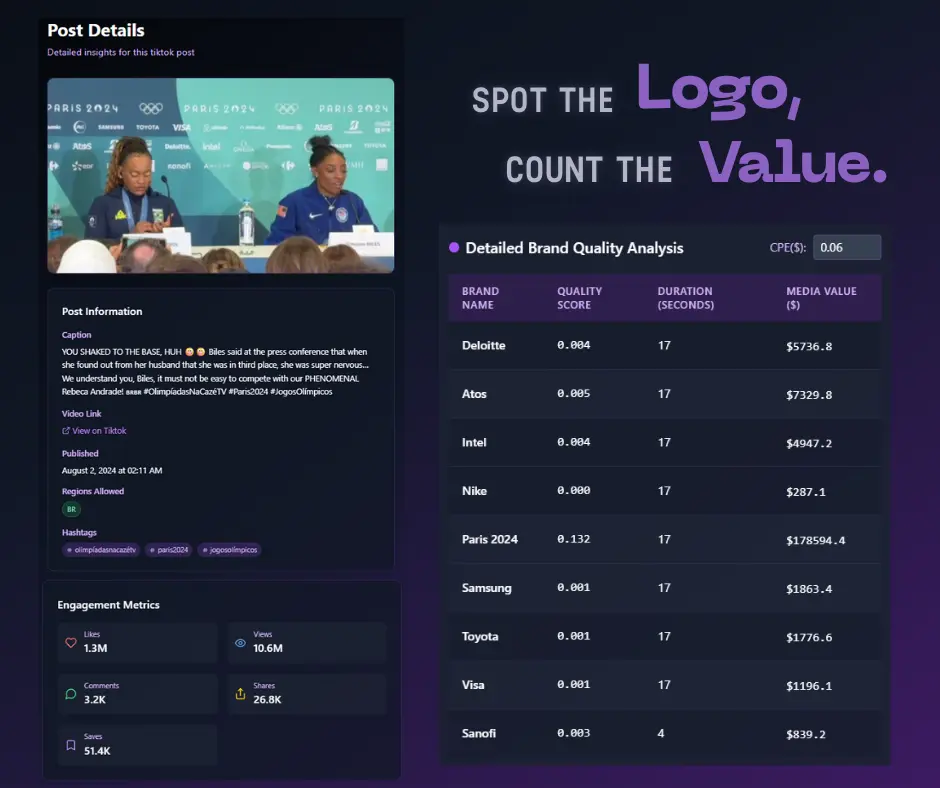Select the Samsung brand name cell
940x788 pixels.
[x=486, y=588]
